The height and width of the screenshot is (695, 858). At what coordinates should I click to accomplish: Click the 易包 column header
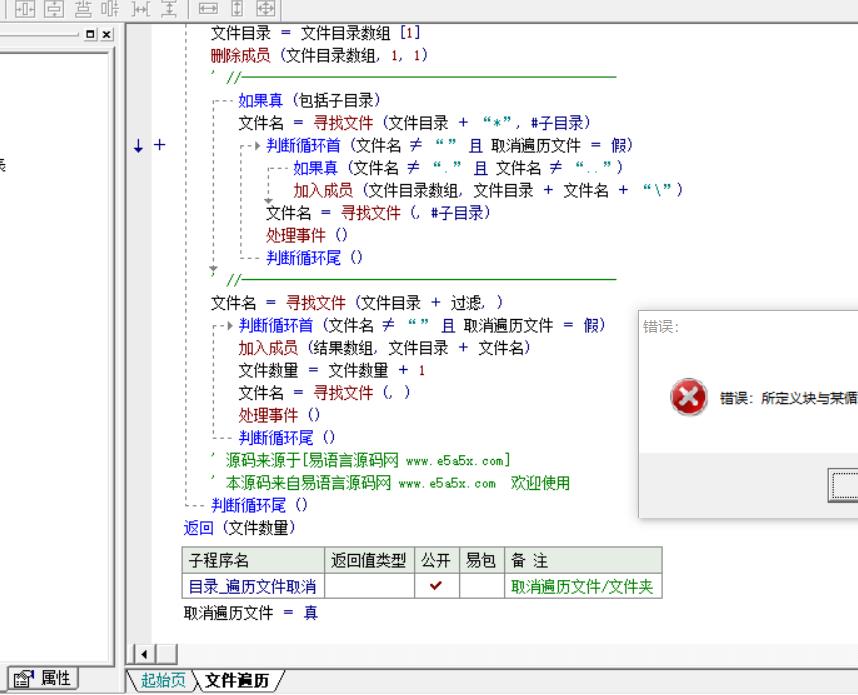point(482,560)
